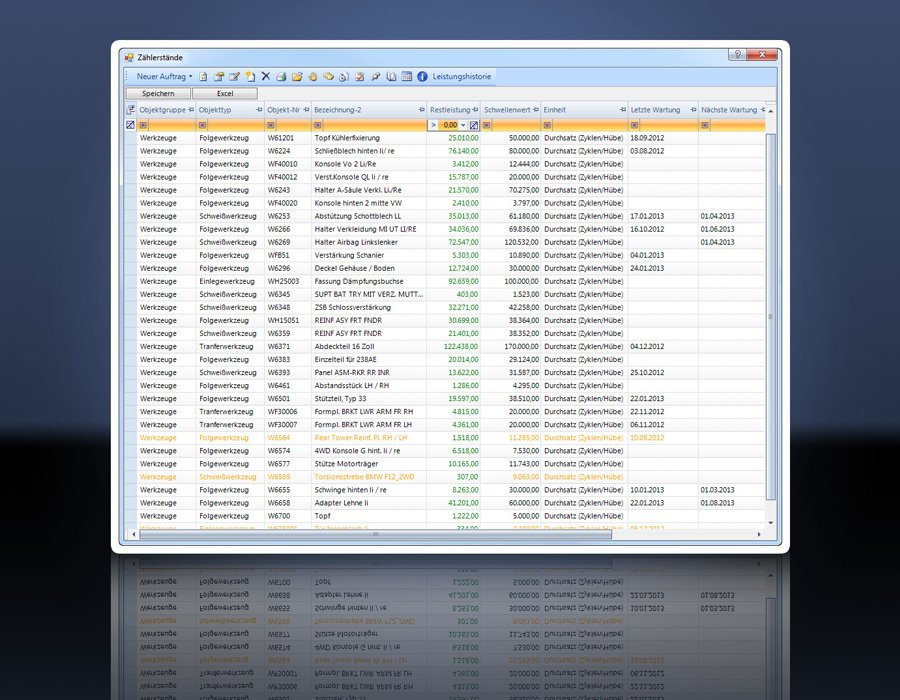Open Objekt-Nr filter operator selector
900x700 pixels.
click(x=271, y=125)
